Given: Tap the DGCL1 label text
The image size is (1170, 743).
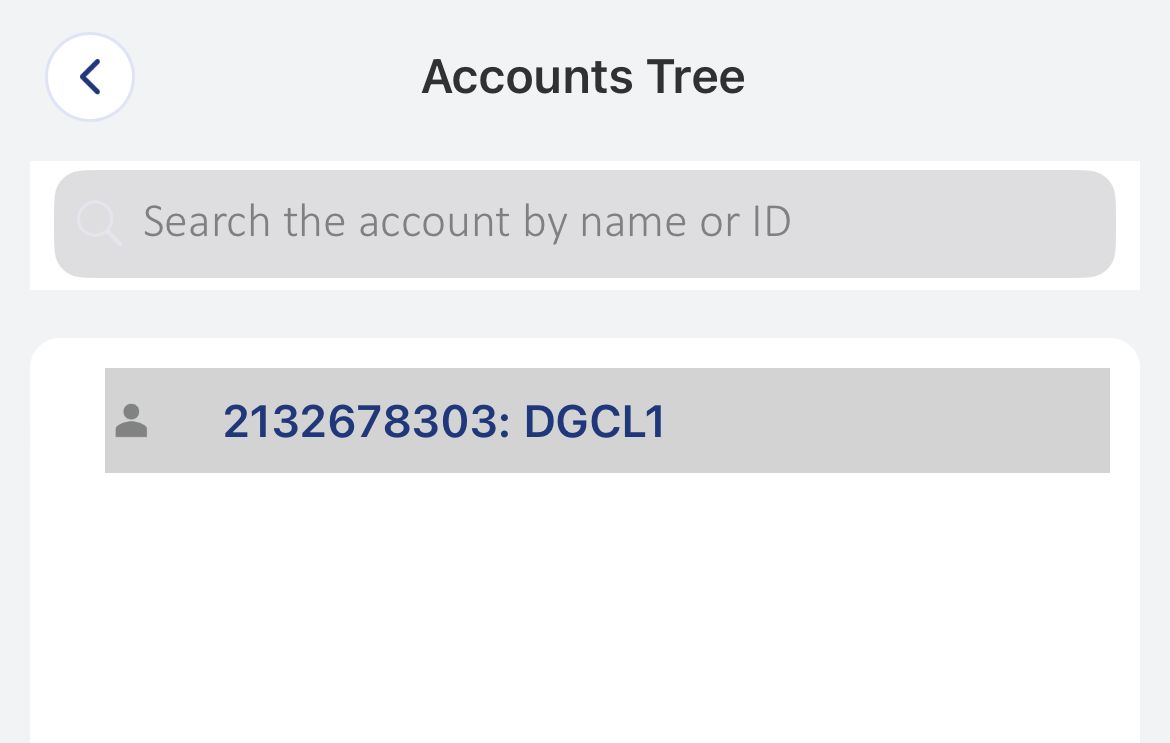Looking at the screenshot, I should [595, 422].
